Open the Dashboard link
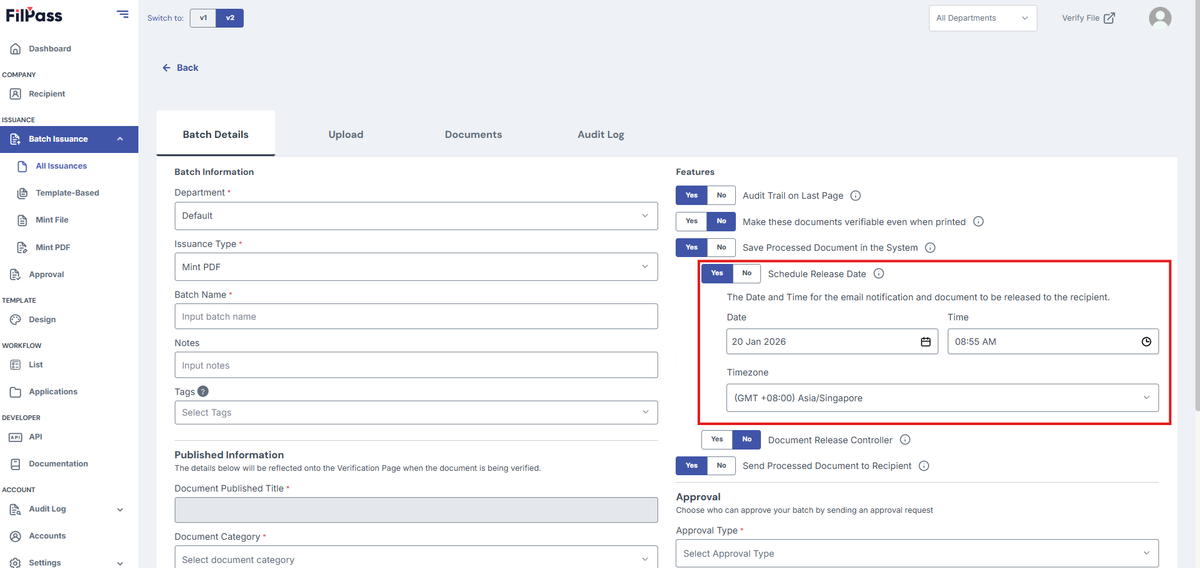The height and width of the screenshot is (568, 1200). coord(50,48)
